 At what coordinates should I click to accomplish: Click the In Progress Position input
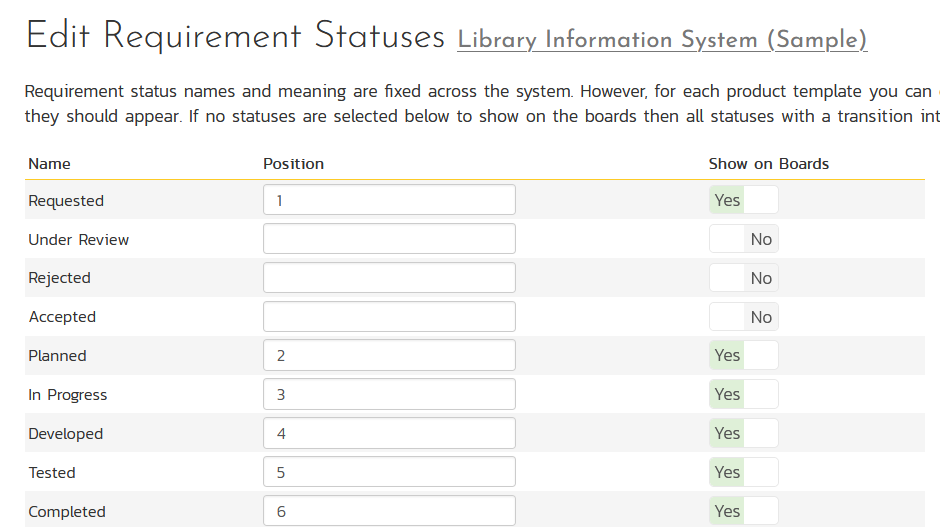(389, 394)
